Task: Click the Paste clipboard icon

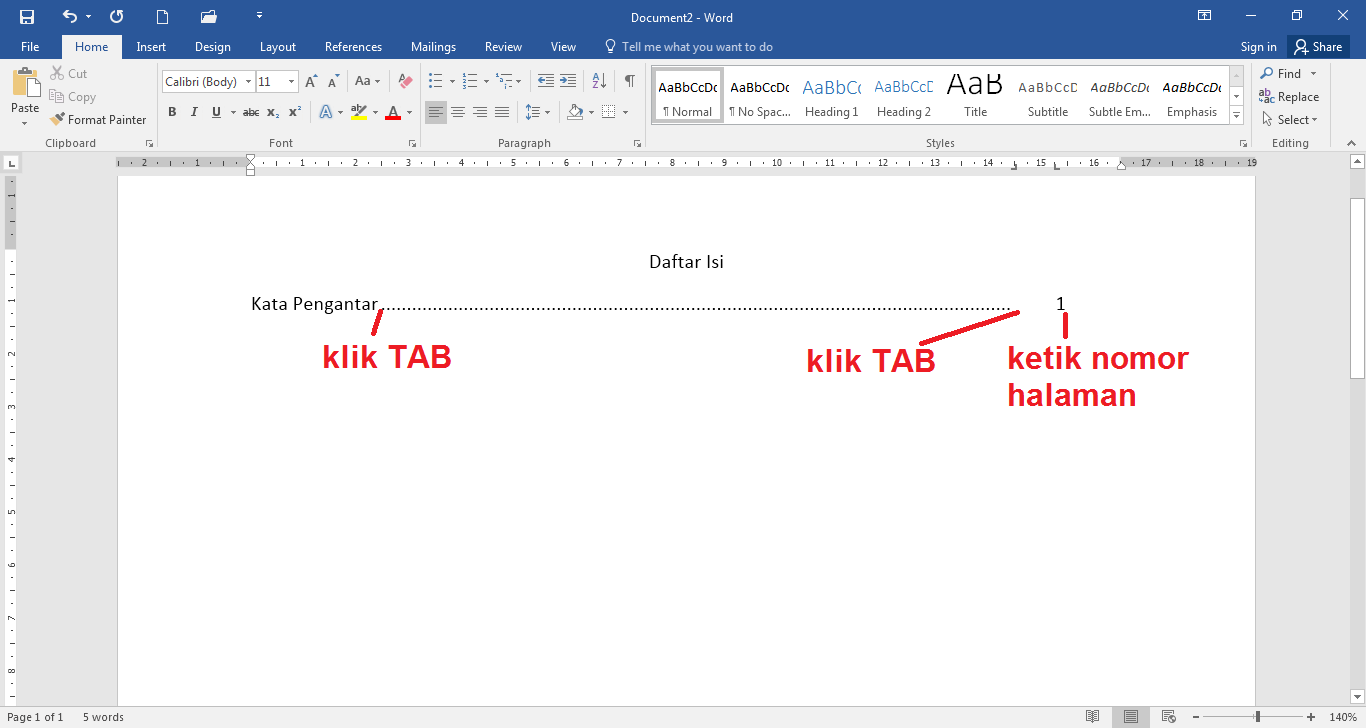Action: point(25,84)
